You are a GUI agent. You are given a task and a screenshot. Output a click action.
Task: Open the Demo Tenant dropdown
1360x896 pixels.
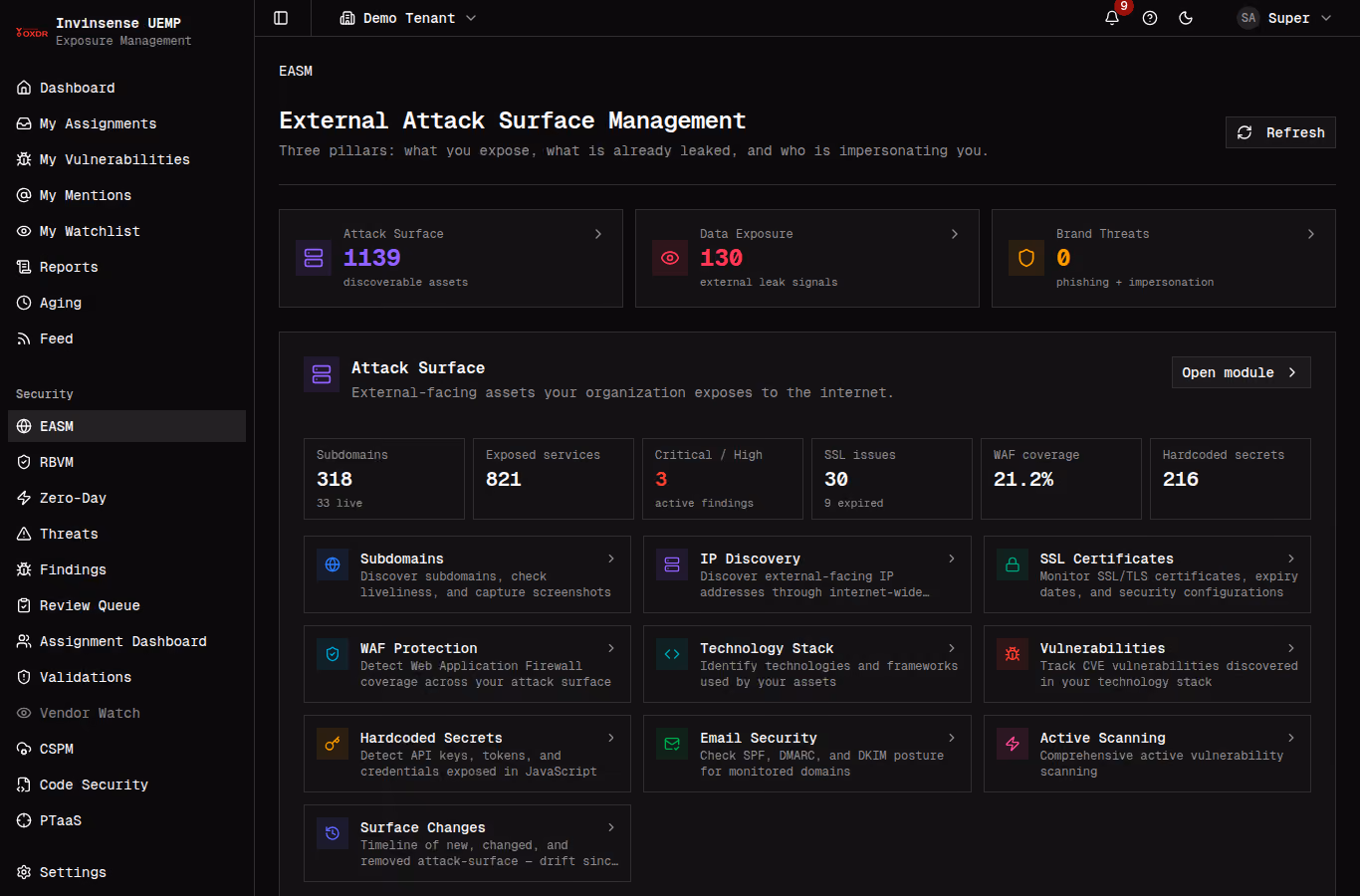pos(408,18)
